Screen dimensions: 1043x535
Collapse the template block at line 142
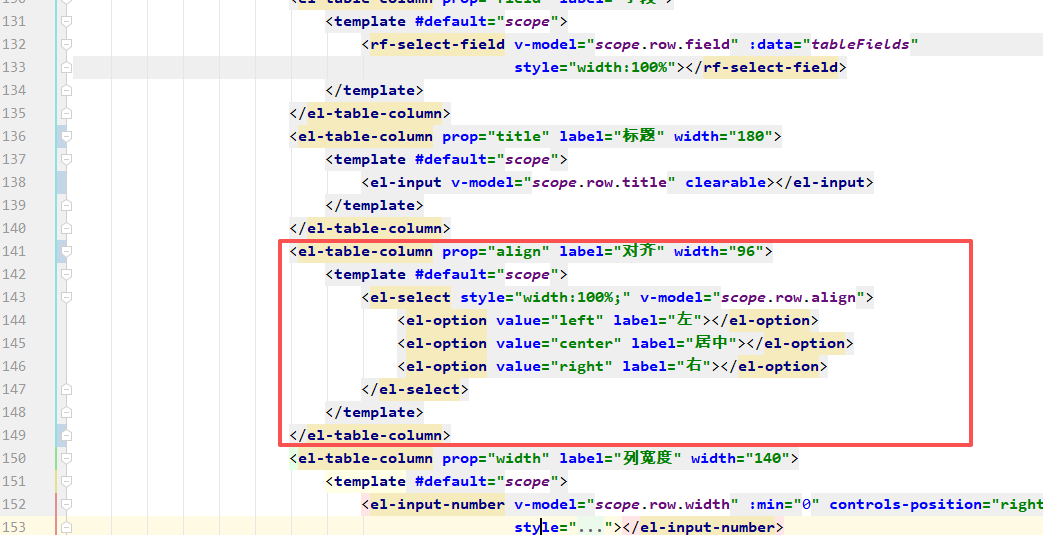[66, 274]
